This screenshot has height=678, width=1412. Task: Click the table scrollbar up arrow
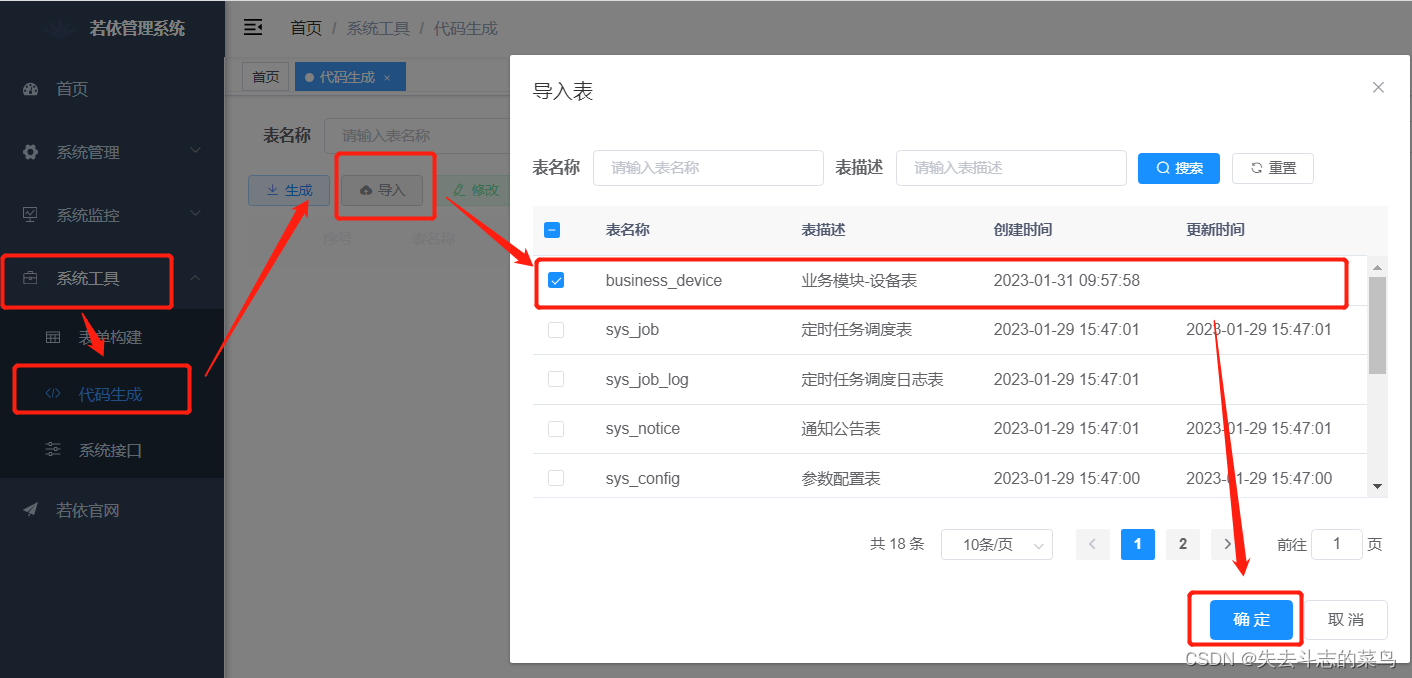point(1378,267)
